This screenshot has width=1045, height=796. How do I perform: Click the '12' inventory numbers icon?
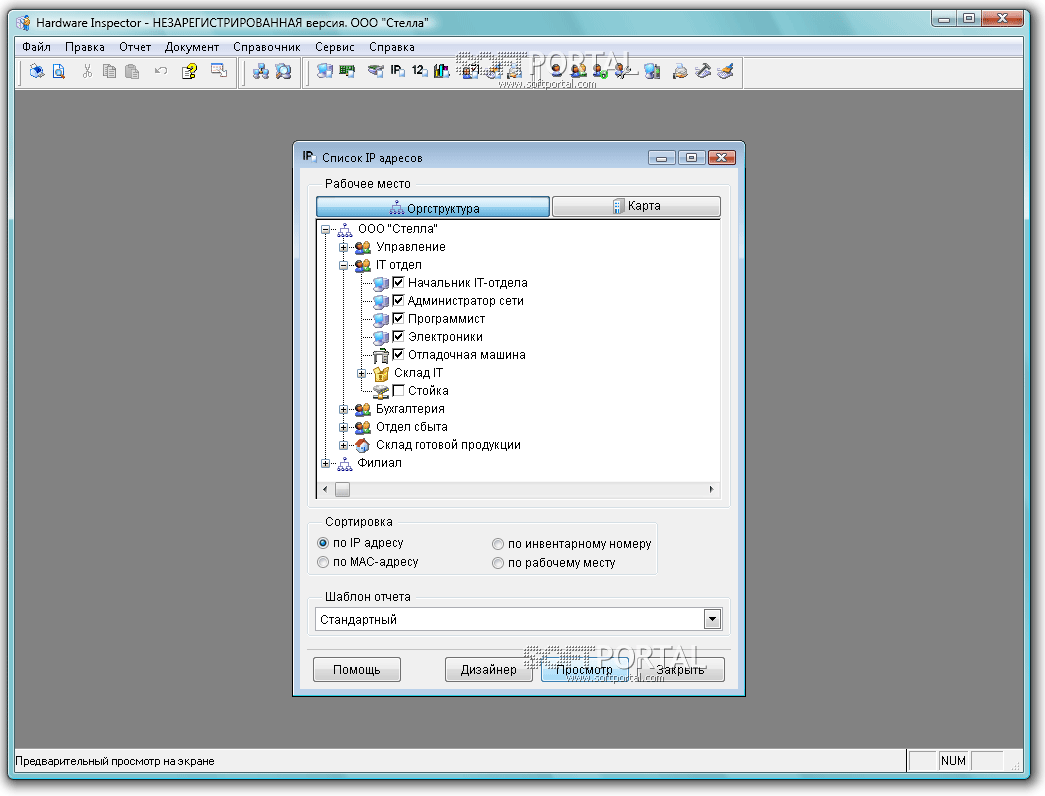point(419,71)
